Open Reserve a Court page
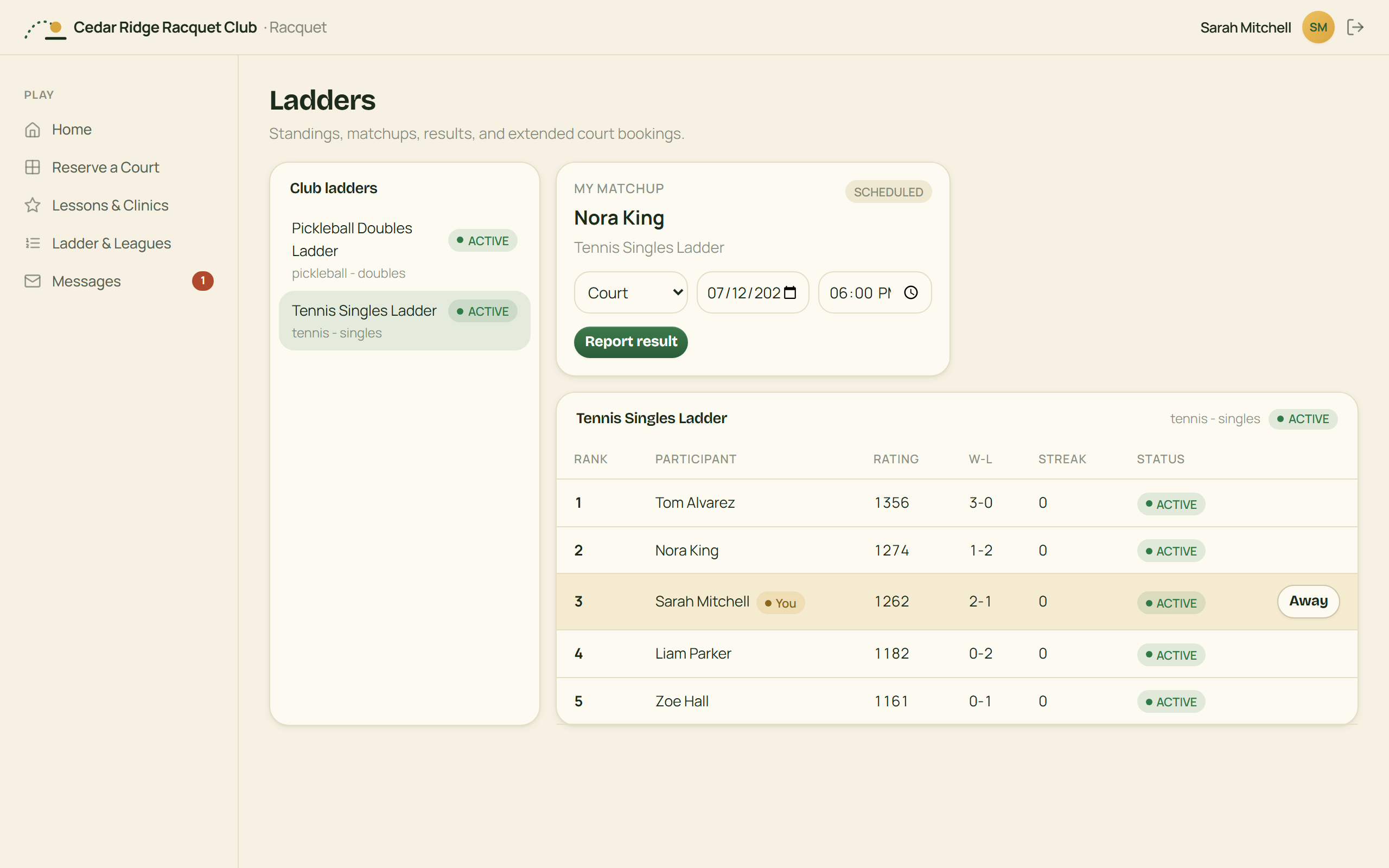The width and height of the screenshot is (1389, 868). 119,167
